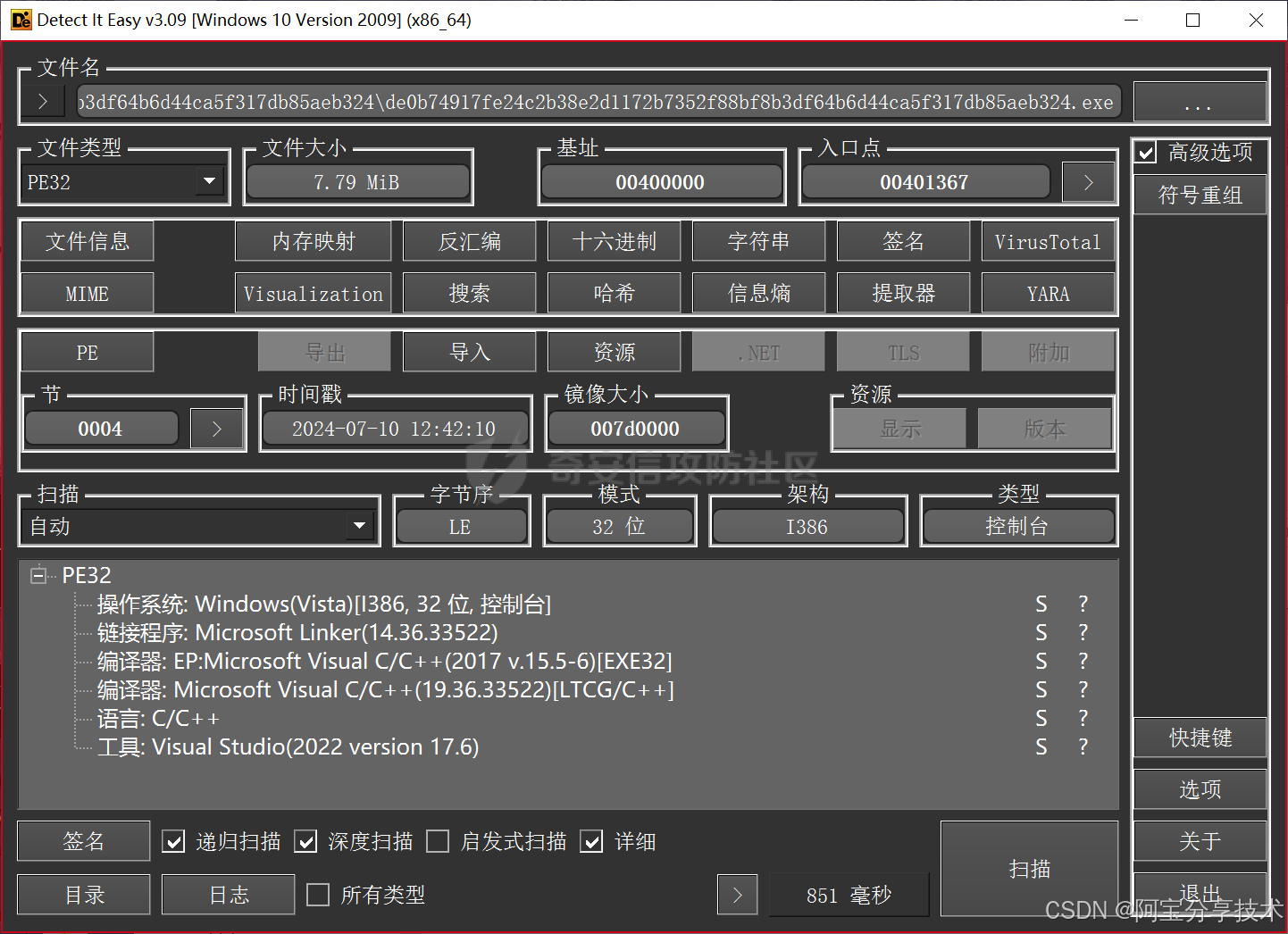Open the 信息熵 entropy view
Image resolution: width=1288 pixels, height=934 pixels.
tap(759, 293)
